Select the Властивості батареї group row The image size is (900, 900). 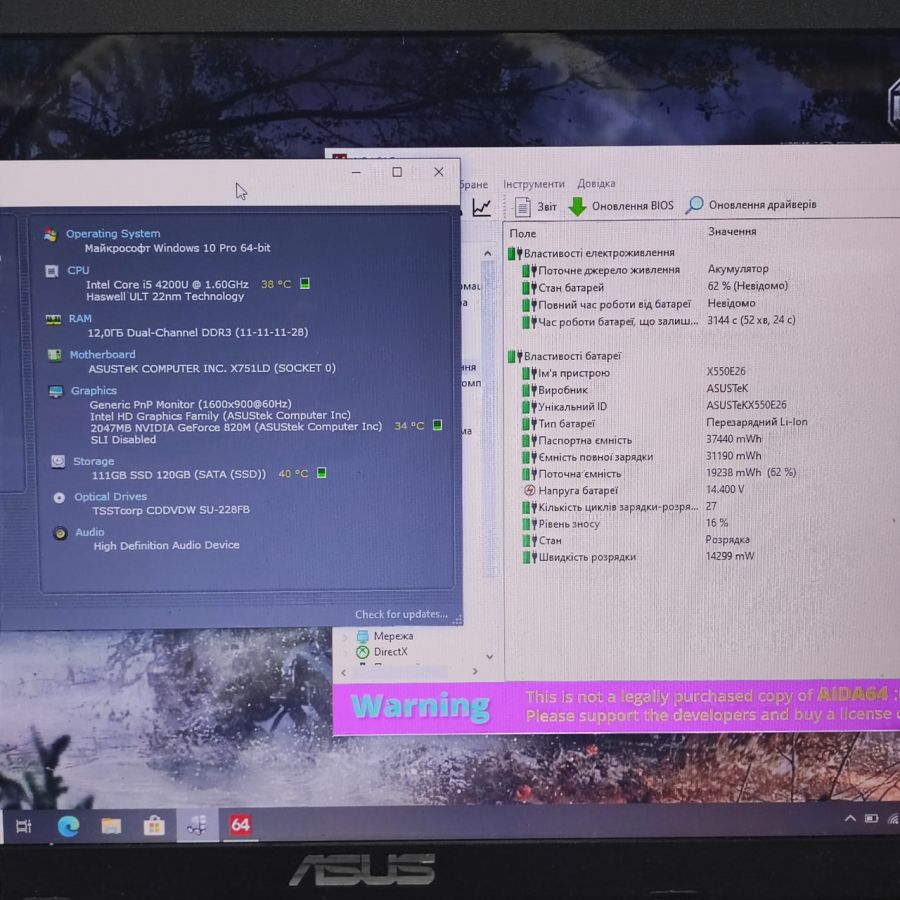click(564, 356)
